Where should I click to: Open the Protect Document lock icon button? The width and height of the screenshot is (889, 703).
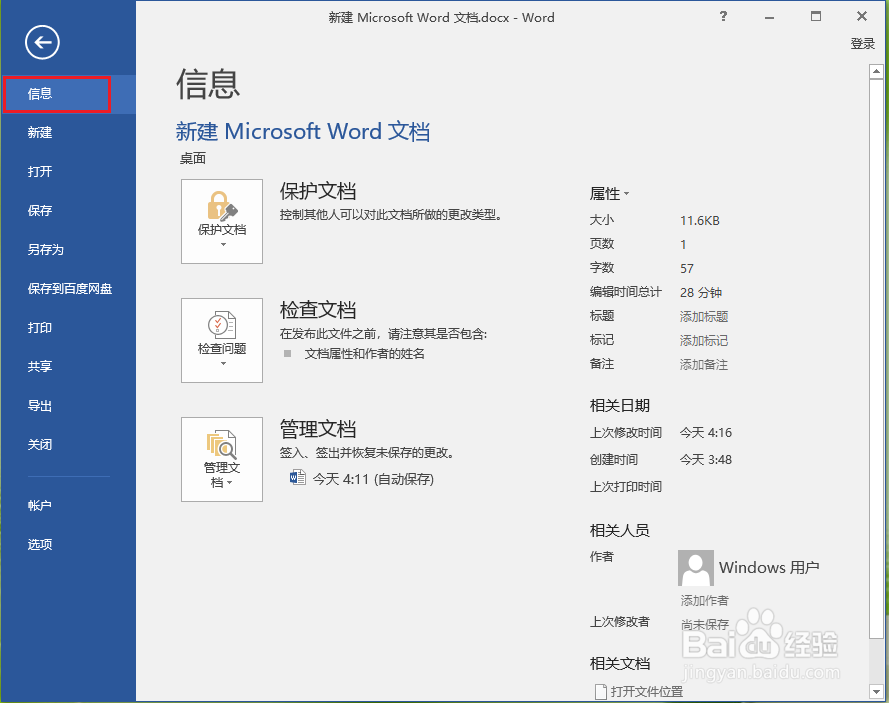tap(222, 222)
